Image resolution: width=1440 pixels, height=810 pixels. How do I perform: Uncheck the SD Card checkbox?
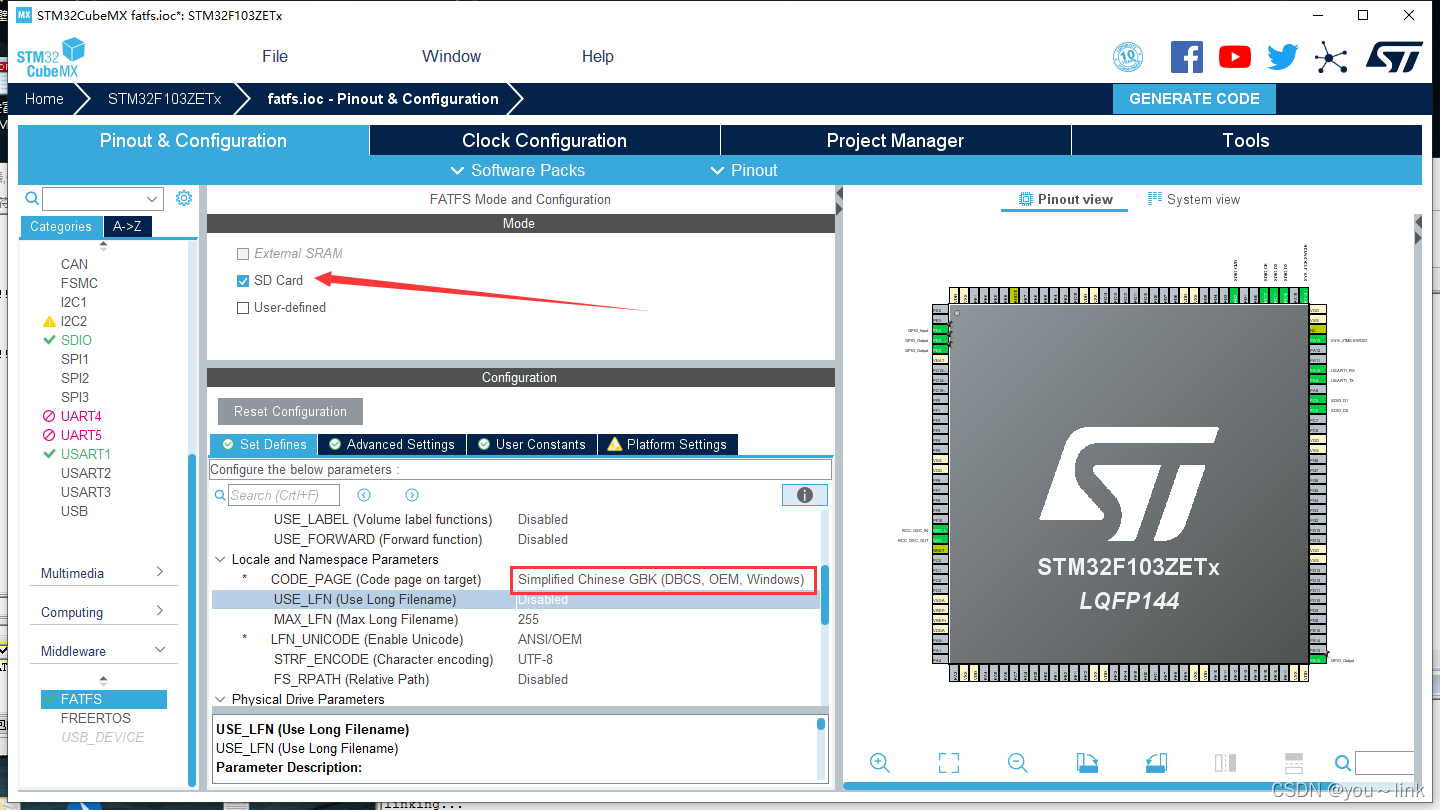[x=243, y=281]
